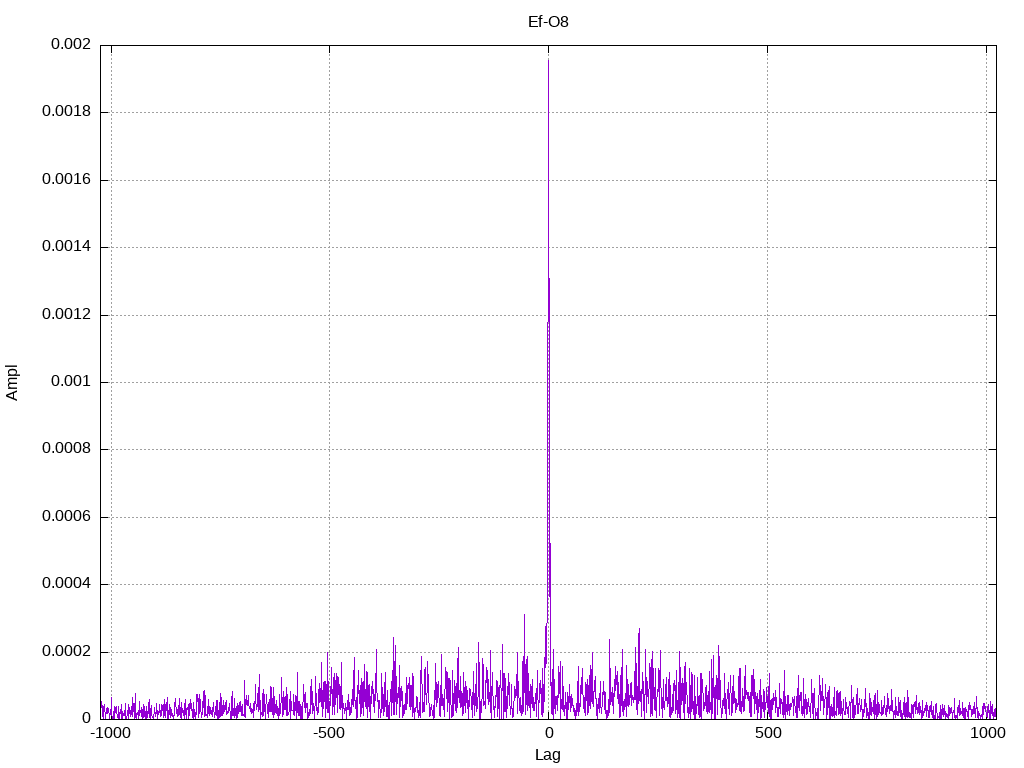Click the 0 tick label under x-axis
1024x768 pixels.
click(x=549, y=734)
